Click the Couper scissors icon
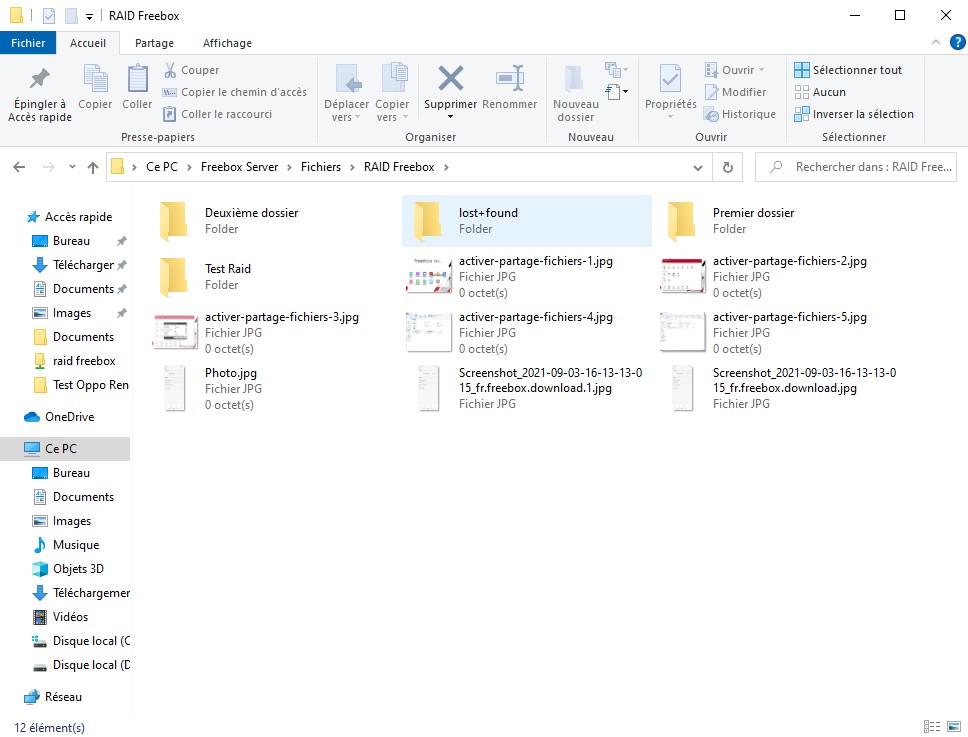The image size is (968, 737). coord(170,70)
